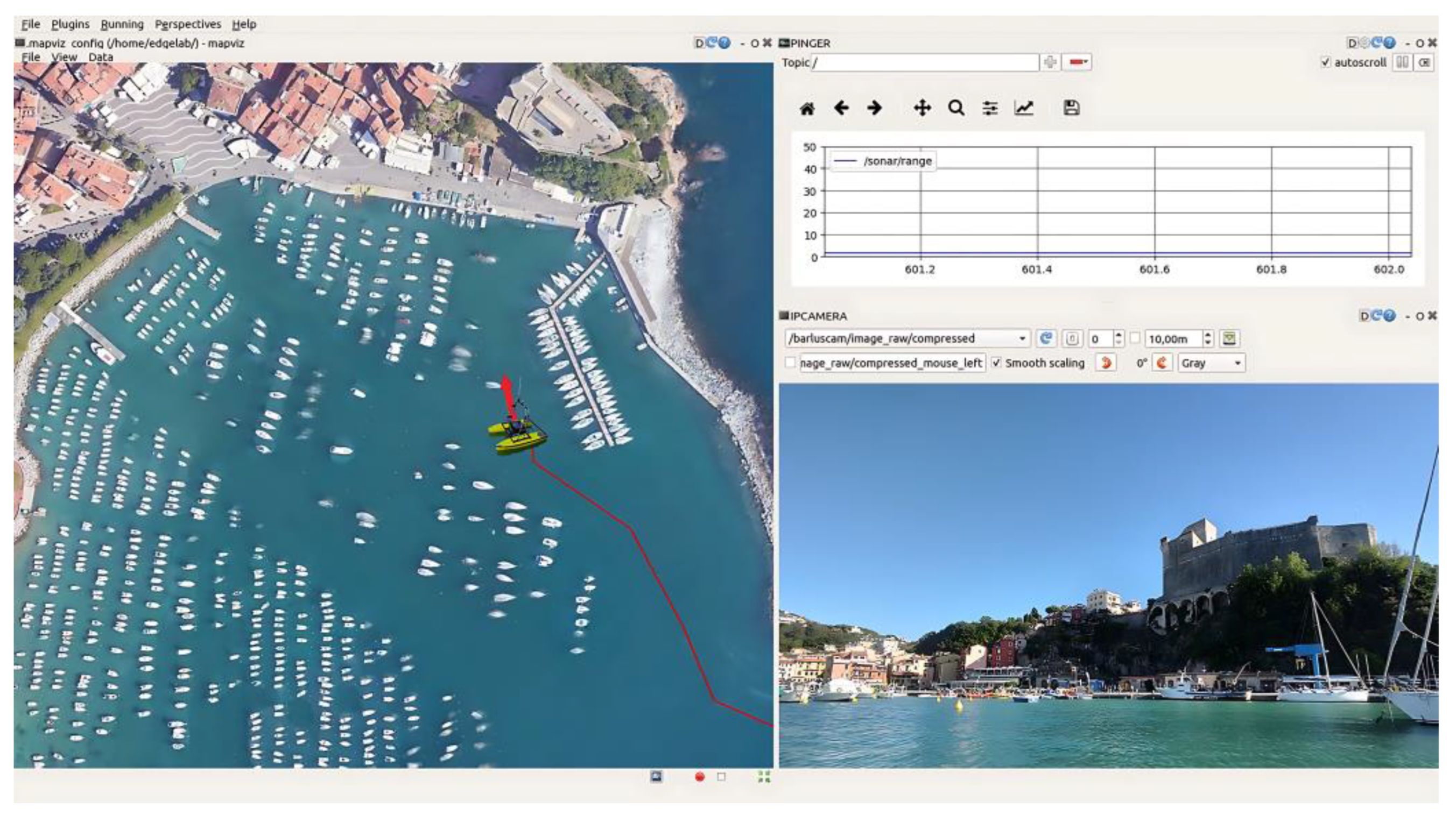Save camera image as file
The image size is (1456, 815).
click(x=1229, y=338)
